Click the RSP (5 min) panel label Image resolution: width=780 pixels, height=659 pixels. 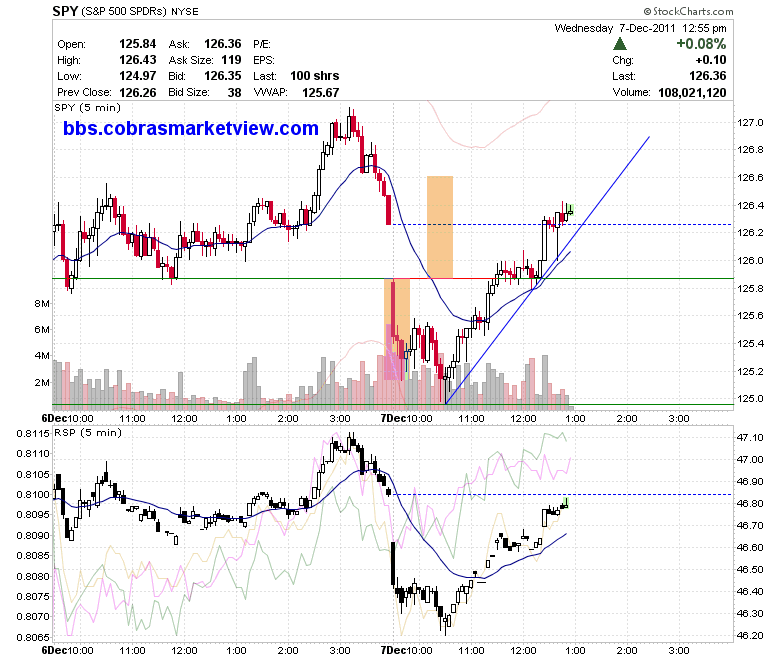(88, 432)
